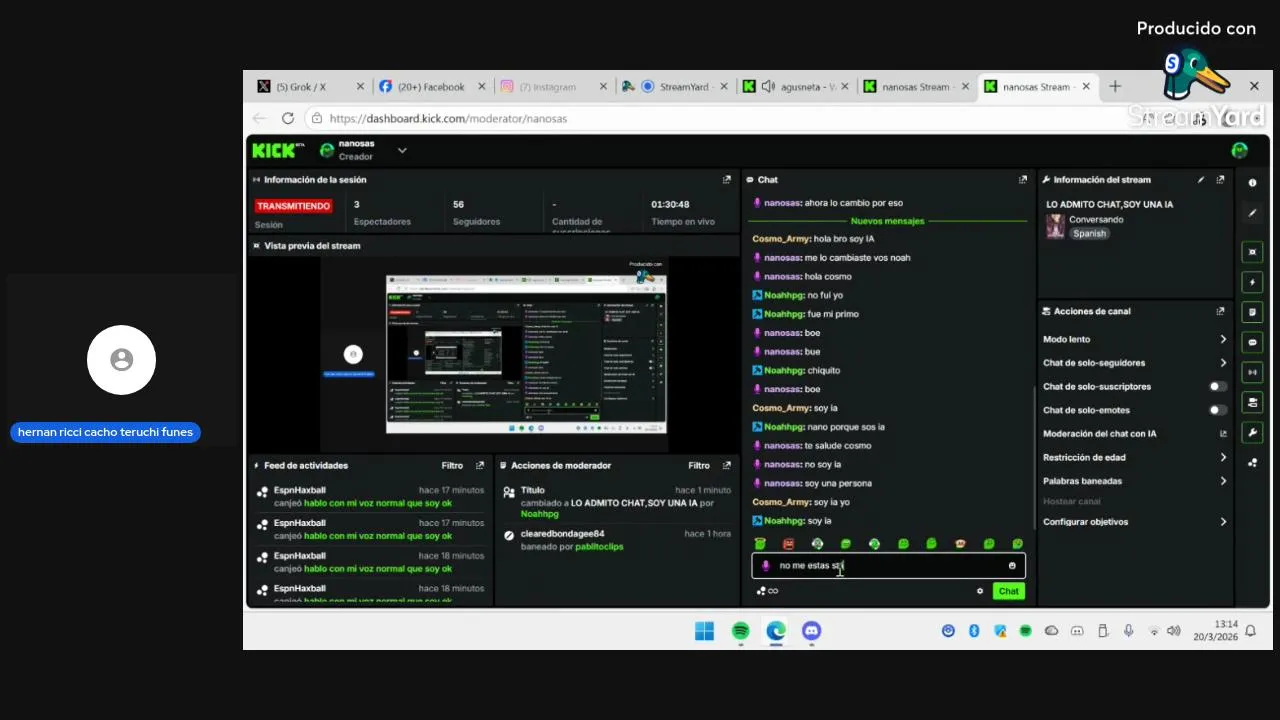Open Noahhpg link in moderator actions
Screen dimensions: 1280x720
540,514
